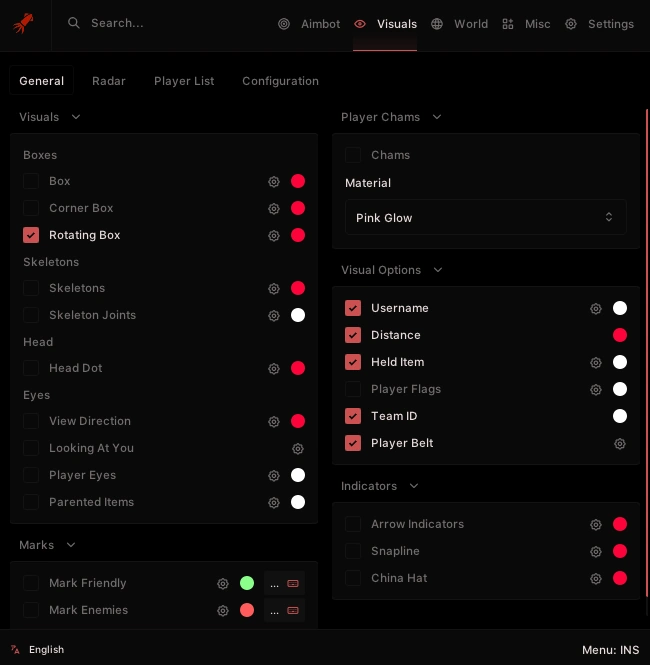Open the Settings tab

click(600, 24)
